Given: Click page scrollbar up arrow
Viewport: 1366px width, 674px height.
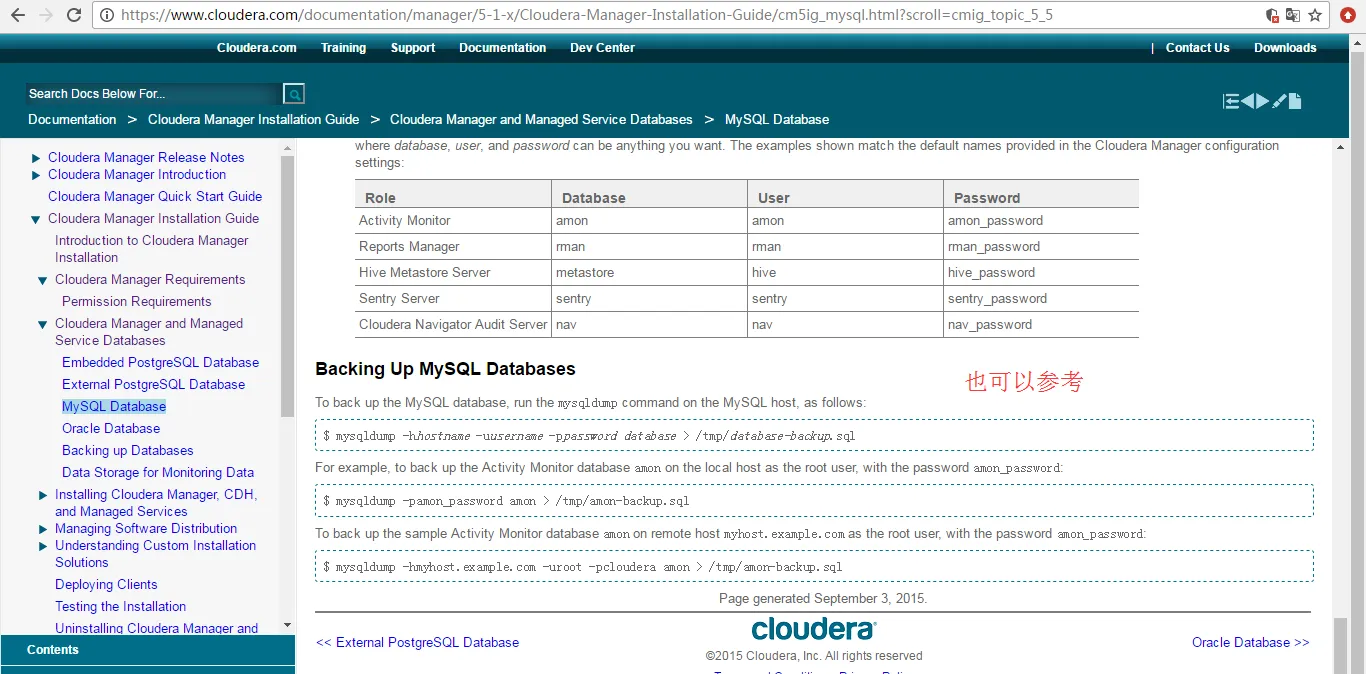Looking at the screenshot, I should point(1341,147).
